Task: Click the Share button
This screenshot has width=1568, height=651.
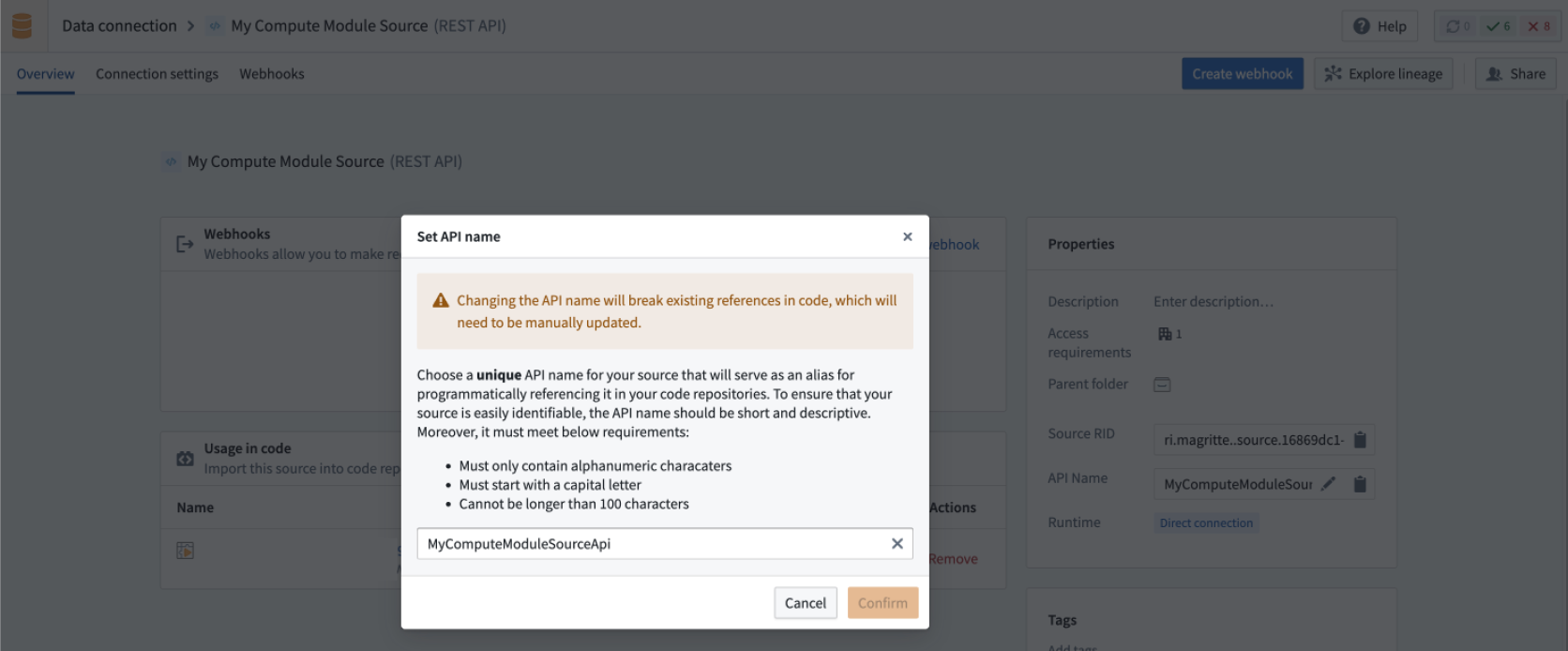Action: pyautogui.click(x=1515, y=73)
